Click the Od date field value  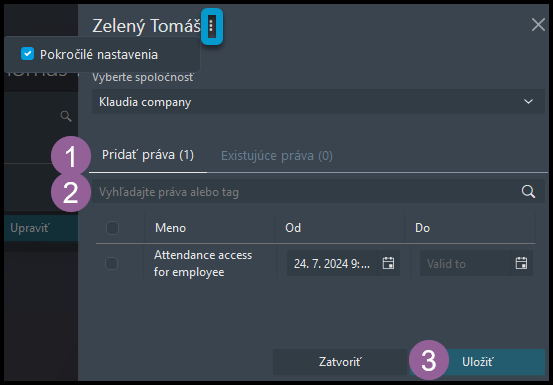click(x=332, y=263)
